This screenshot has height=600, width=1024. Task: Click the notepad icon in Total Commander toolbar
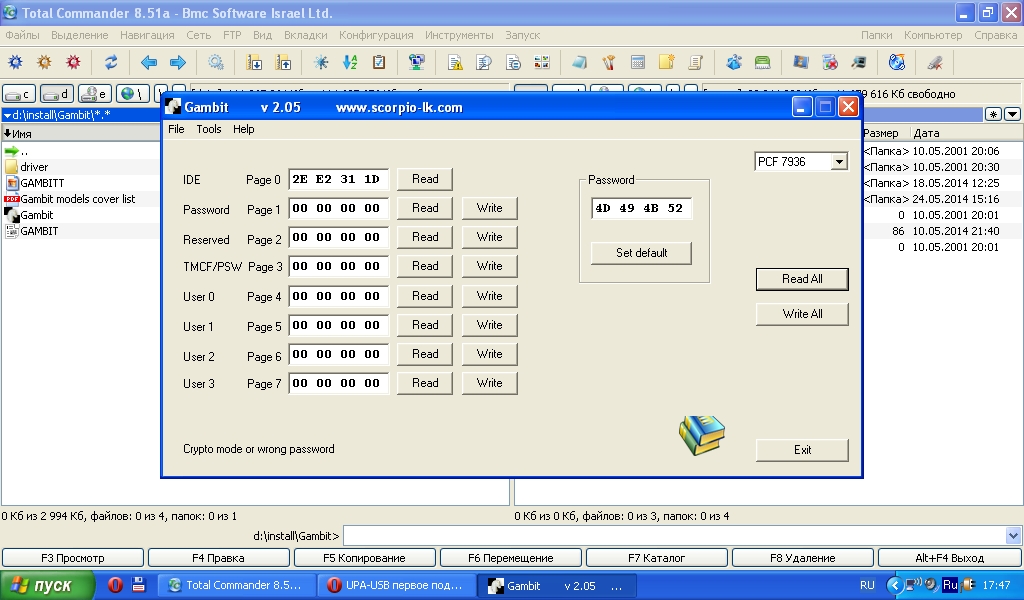coord(579,63)
